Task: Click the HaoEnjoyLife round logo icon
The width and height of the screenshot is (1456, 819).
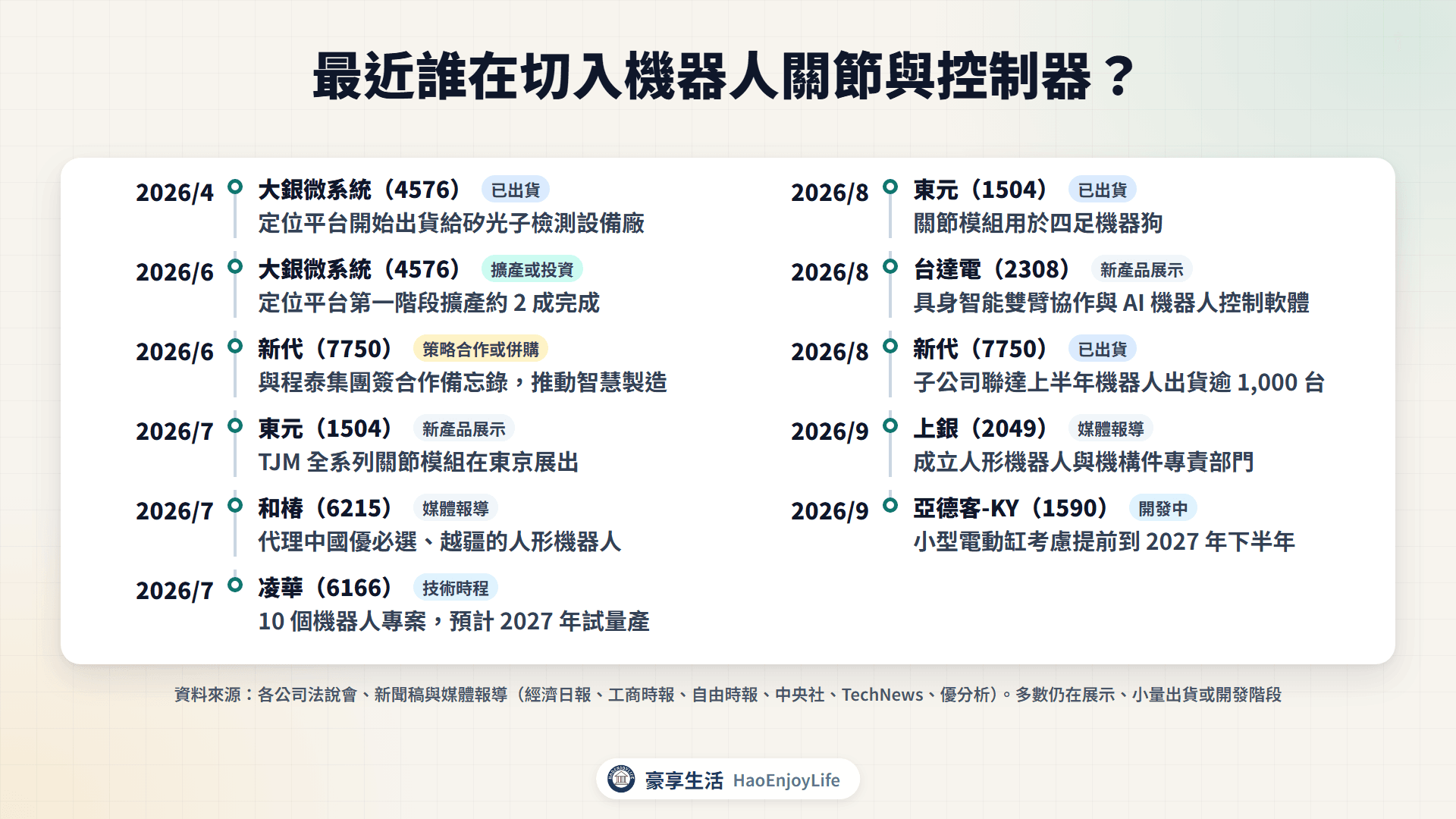Action: click(x=621, y=779)
